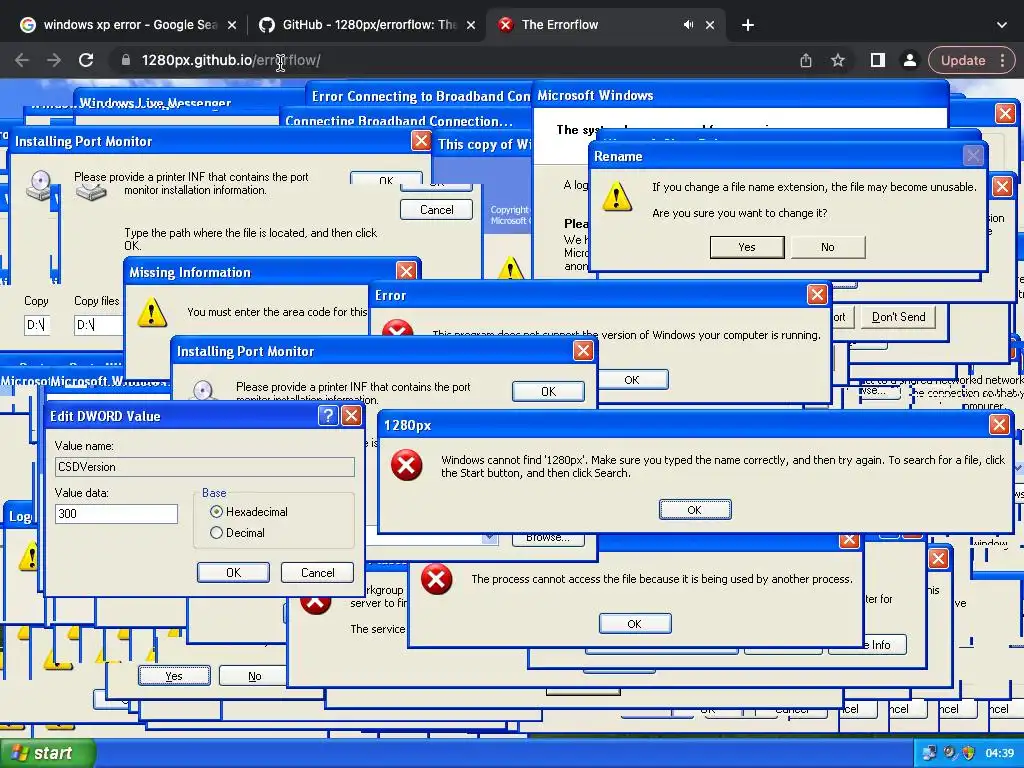Screen dimensions: 1024x768
Task: Click OK in the process access error
Action: click(634, 624)
